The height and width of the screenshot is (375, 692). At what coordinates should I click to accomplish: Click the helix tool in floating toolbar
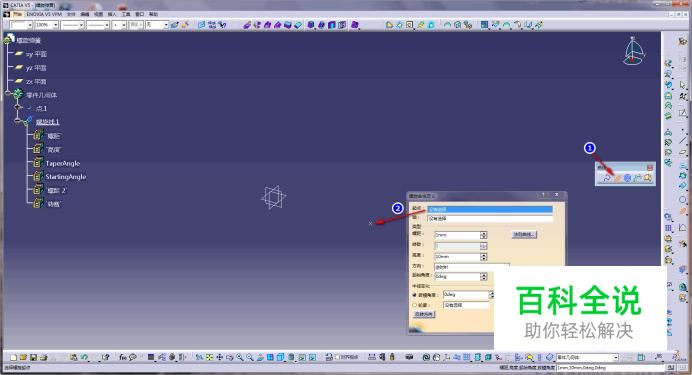point(618,178)
